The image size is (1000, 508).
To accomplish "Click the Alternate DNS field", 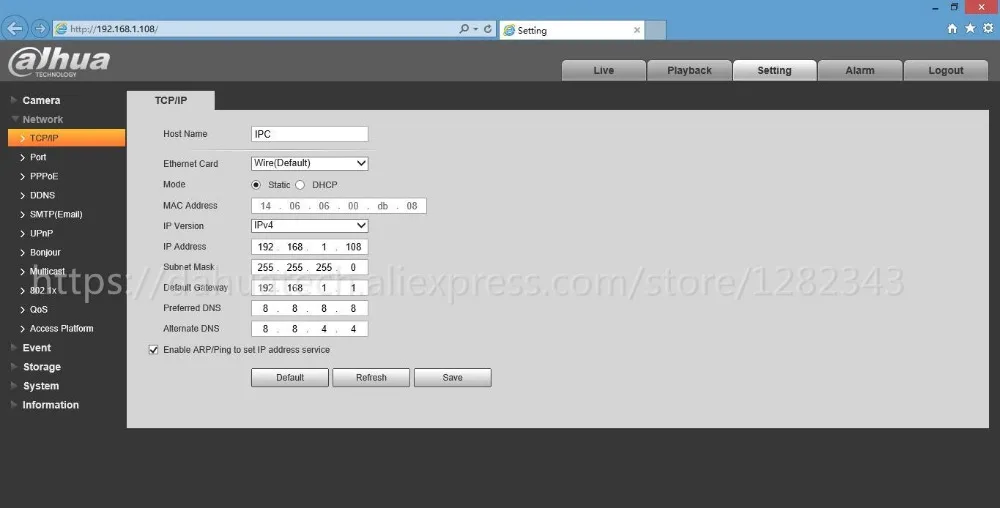I will point(309,329).
